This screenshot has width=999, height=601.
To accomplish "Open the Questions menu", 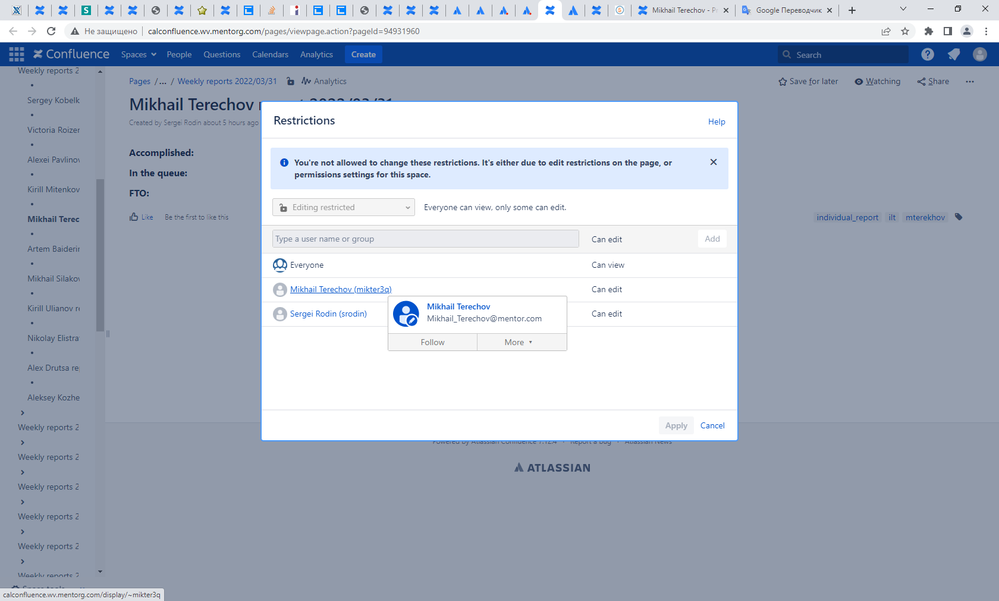I will (x=222, y=55).
